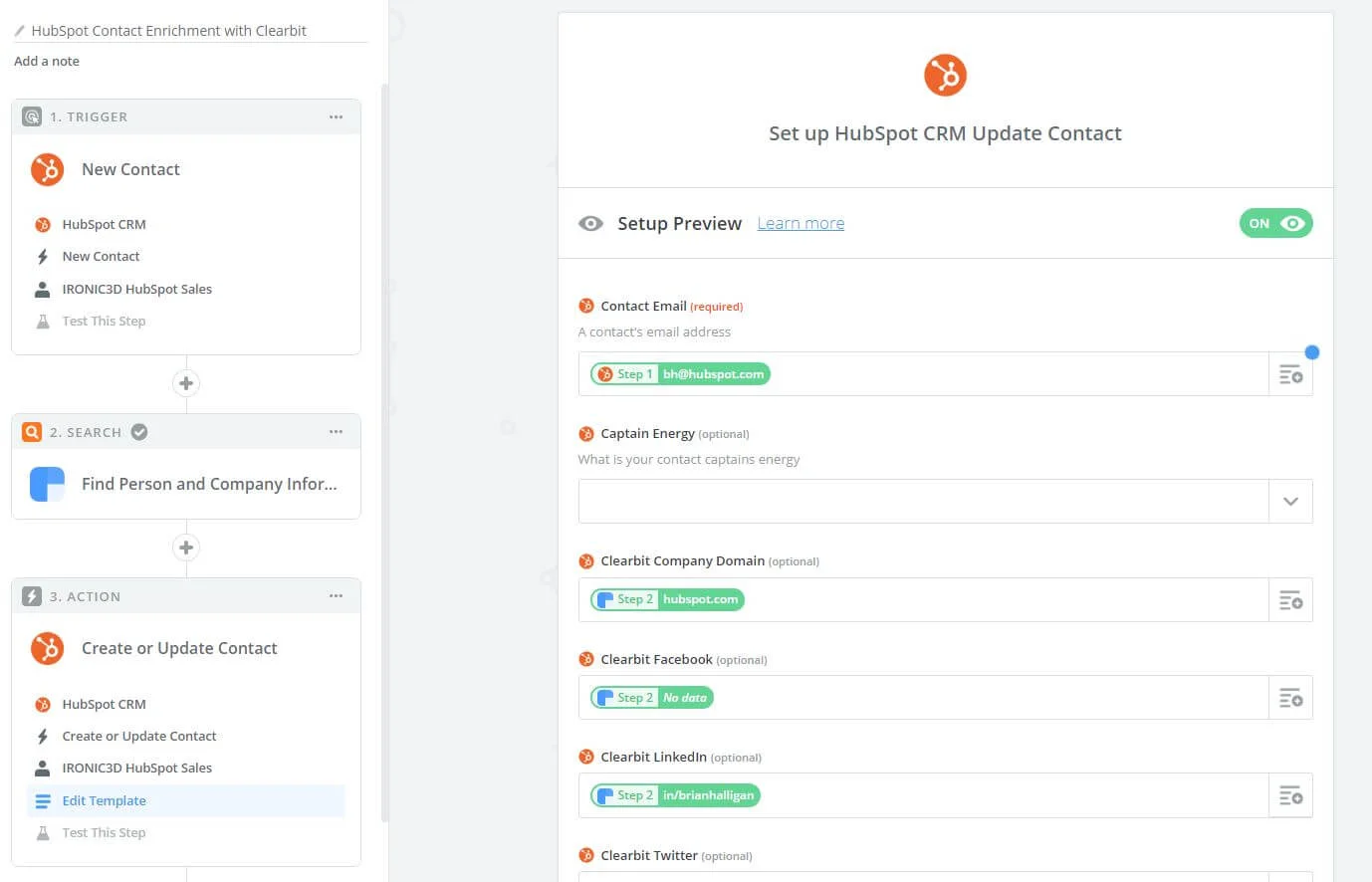Click the trigger icon in the step 1 header

click(x=32, y=116)
